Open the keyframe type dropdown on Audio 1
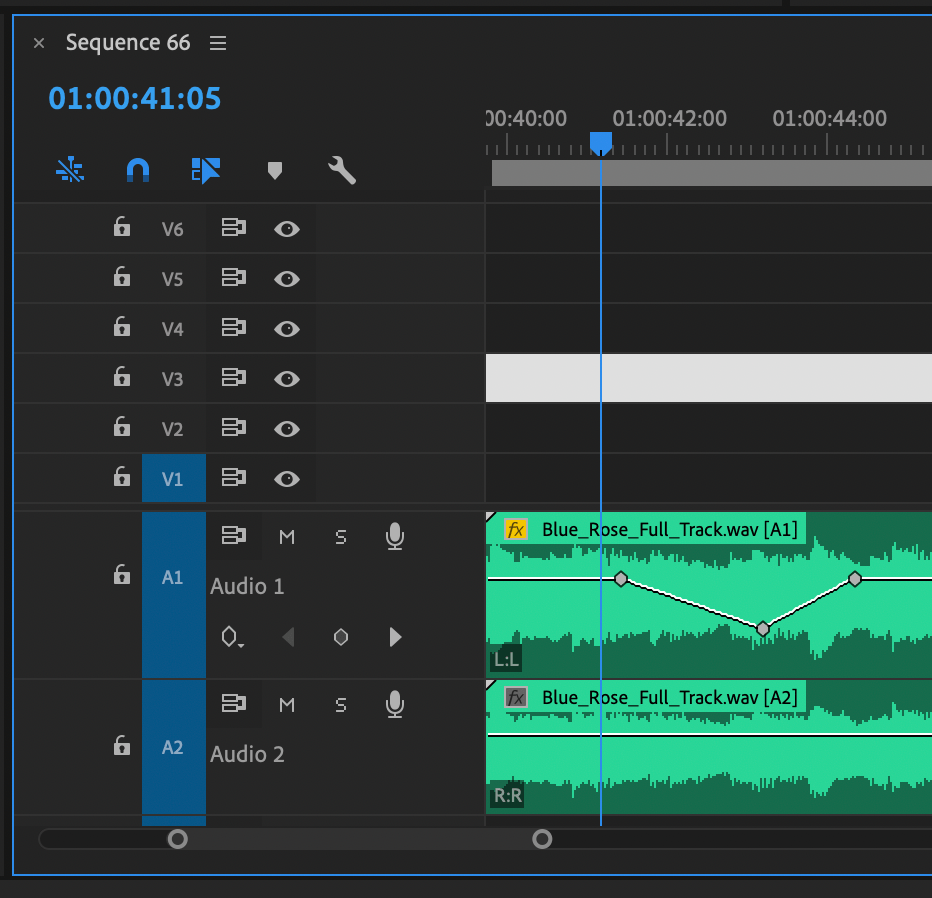The height and width of the screenshot is (898, 932). (x=231, y=636)
